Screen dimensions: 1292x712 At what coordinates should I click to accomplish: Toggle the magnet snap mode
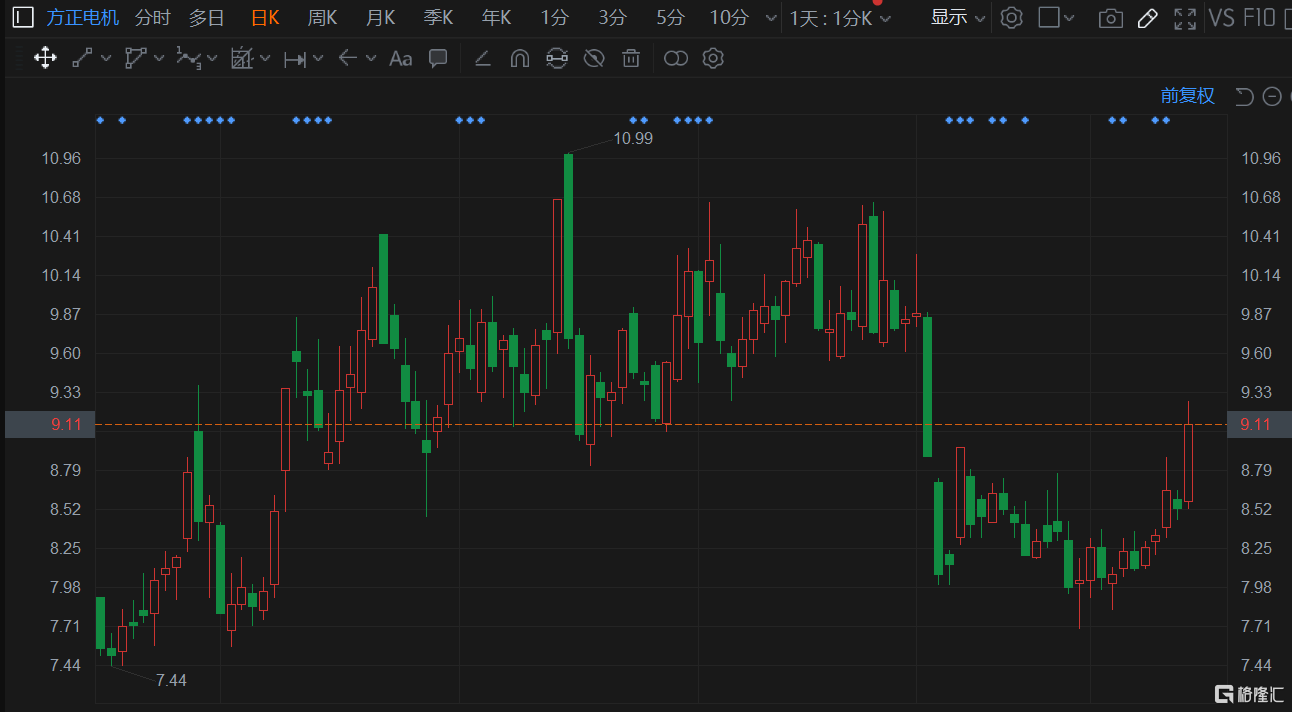pyautogui.click(x=519, y=58)
